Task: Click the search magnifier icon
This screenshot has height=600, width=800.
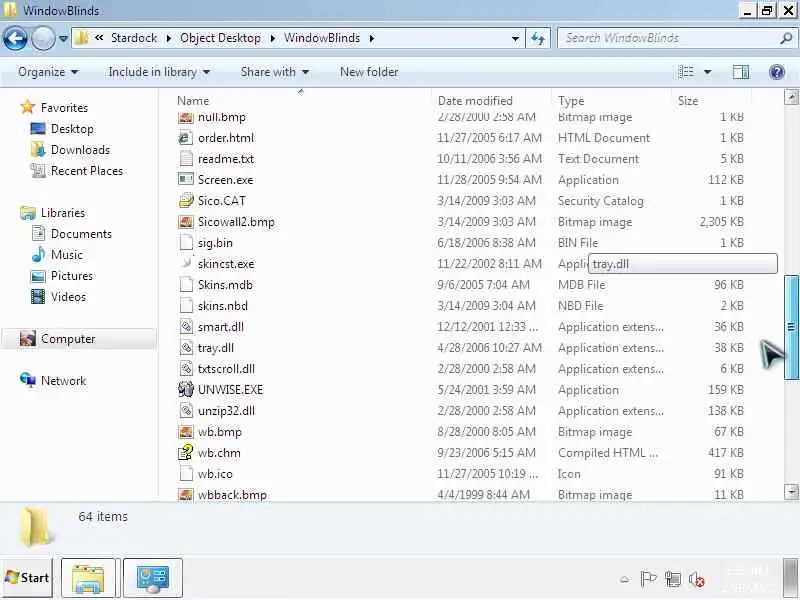Action: coord(786,38)
